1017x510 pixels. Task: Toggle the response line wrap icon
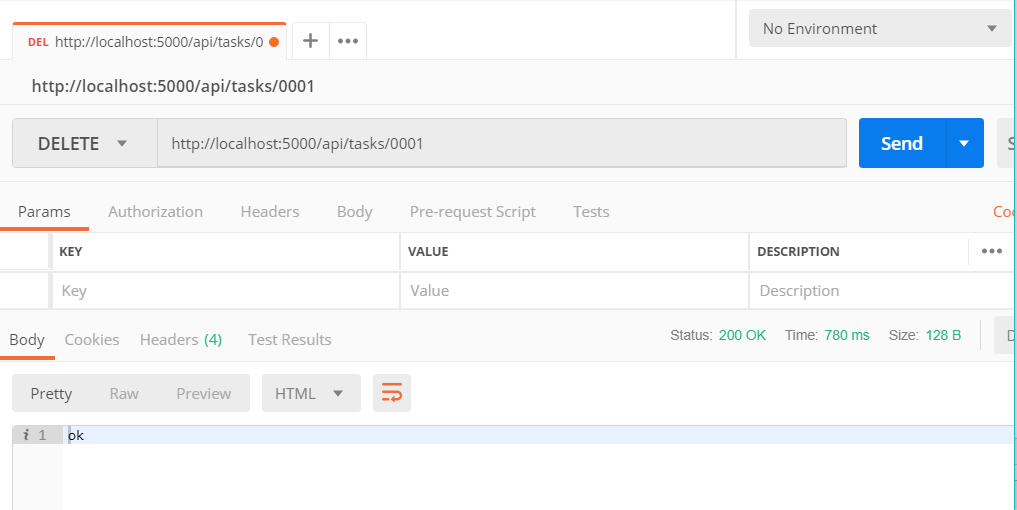[x=392, y=393]
